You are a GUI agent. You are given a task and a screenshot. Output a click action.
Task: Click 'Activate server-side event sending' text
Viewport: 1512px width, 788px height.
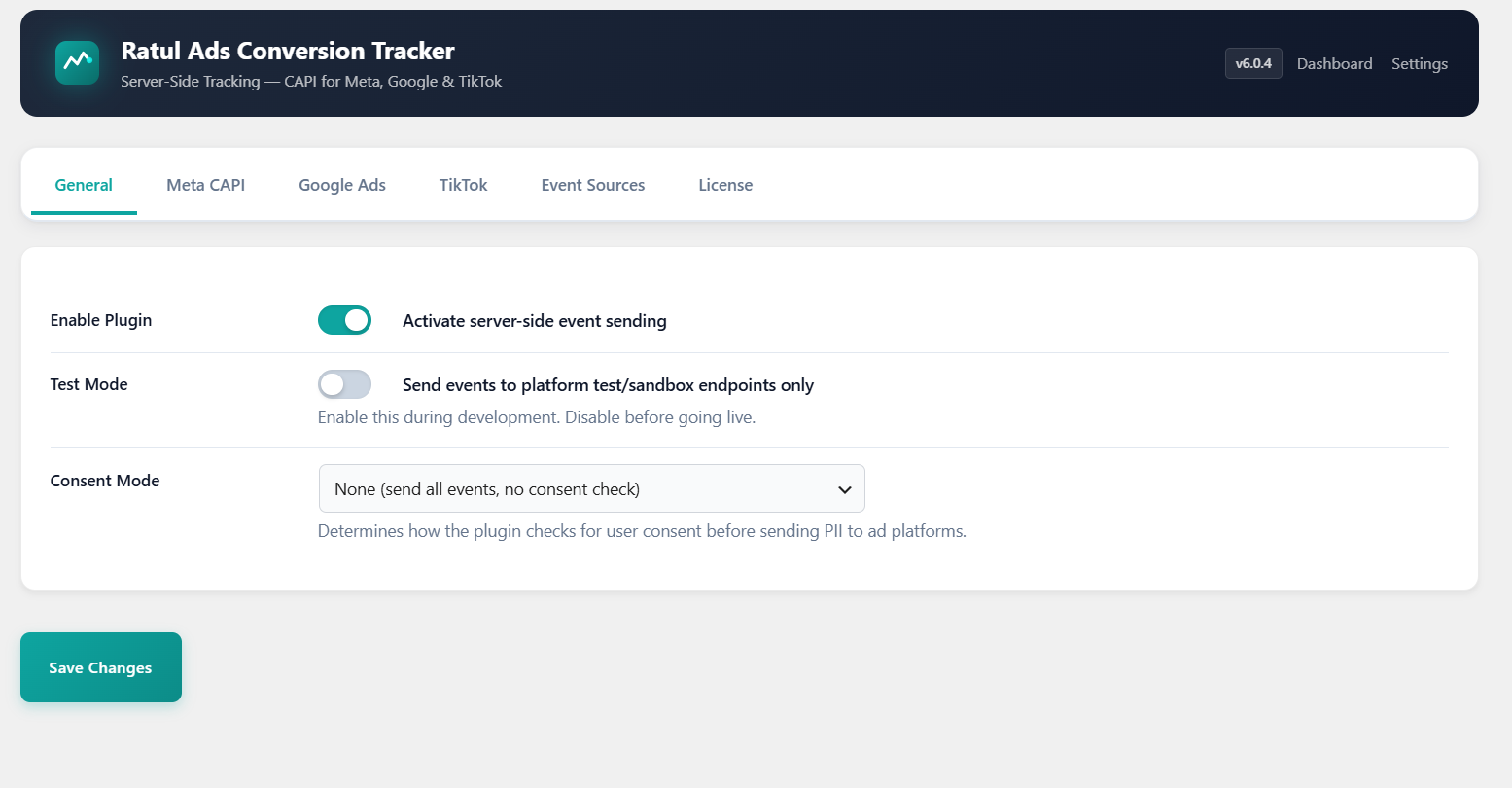(x=535, y=321)
